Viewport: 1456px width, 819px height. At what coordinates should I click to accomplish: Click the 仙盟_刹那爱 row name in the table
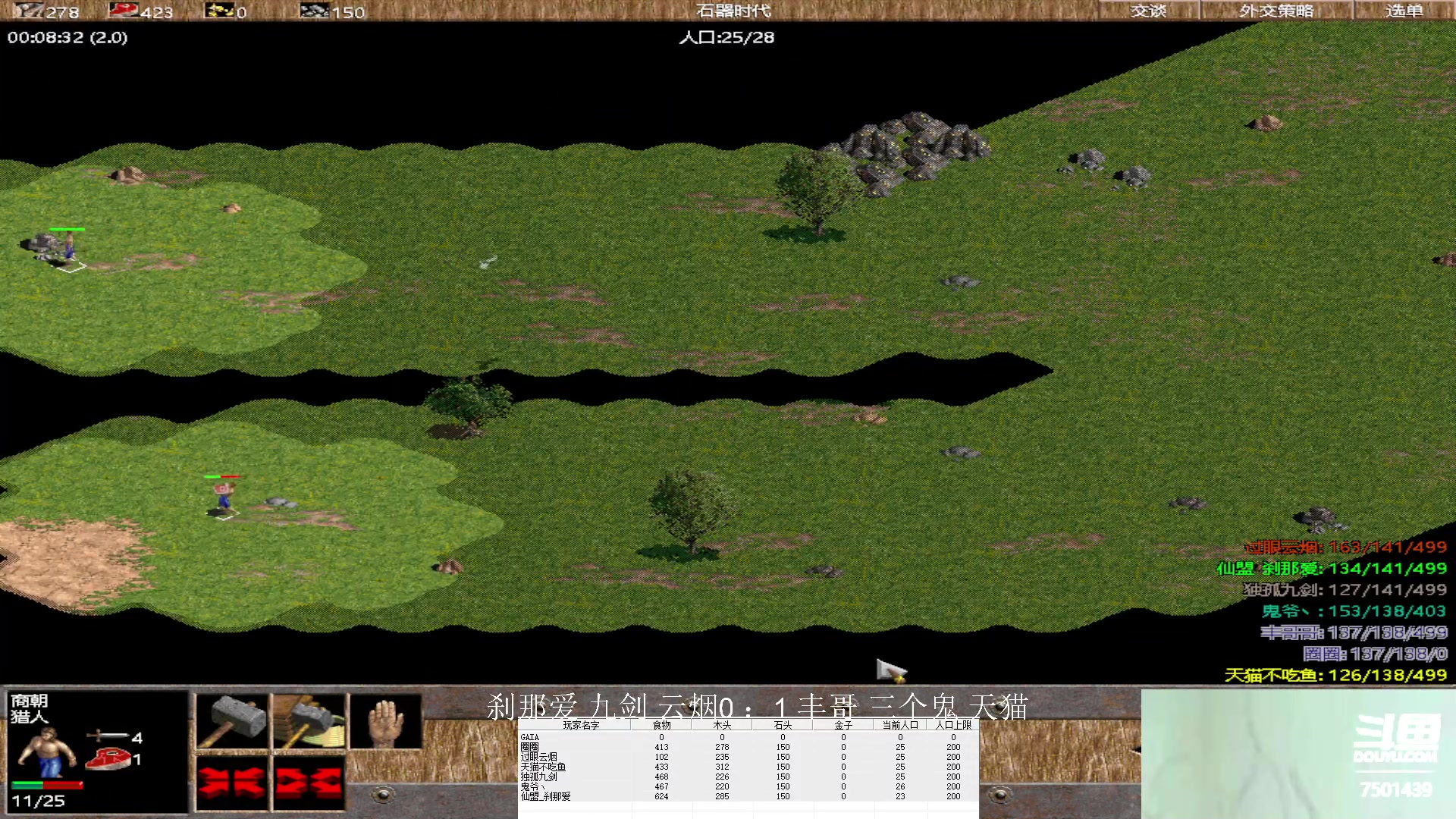tap(545, 796)
